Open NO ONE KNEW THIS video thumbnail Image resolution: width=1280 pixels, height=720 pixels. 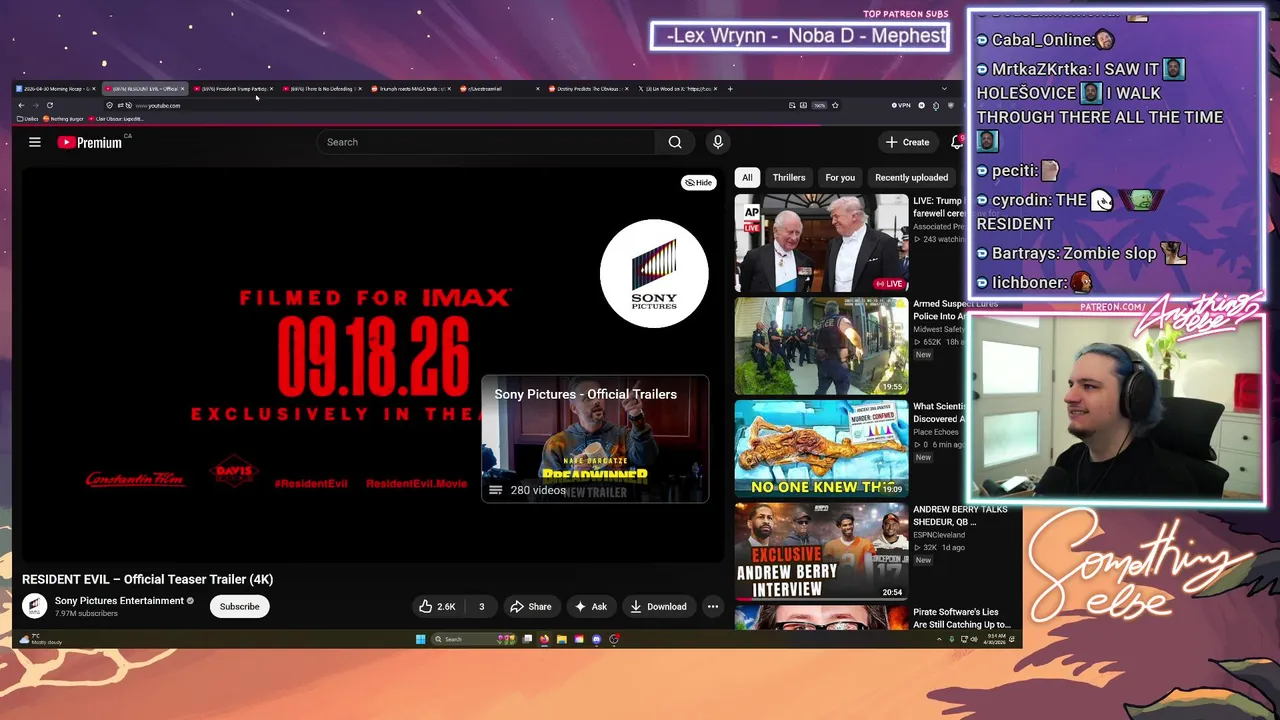click(x=822, y=449)
